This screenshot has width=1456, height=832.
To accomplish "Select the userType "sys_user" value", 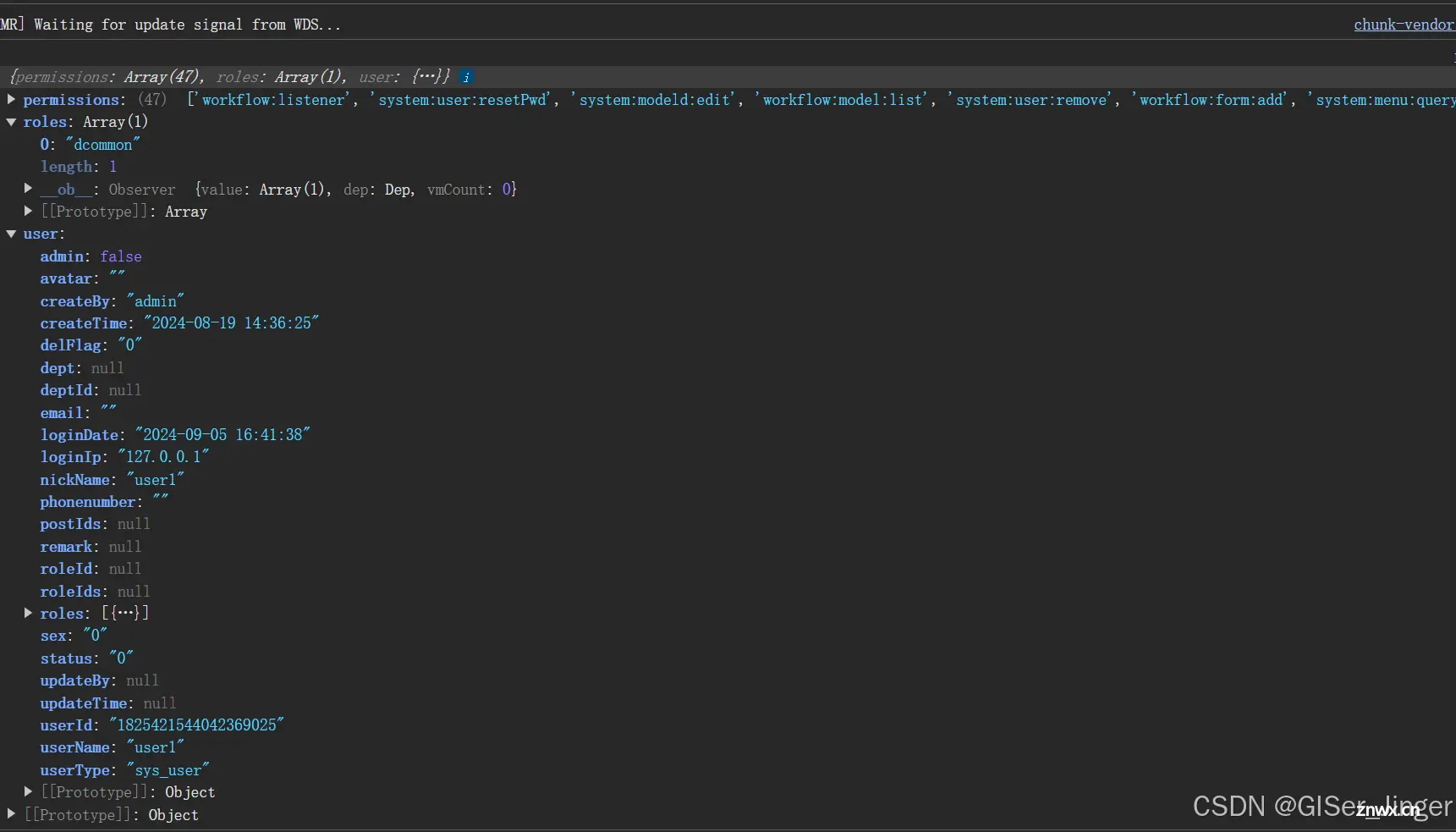I will [x=168, y=770].
